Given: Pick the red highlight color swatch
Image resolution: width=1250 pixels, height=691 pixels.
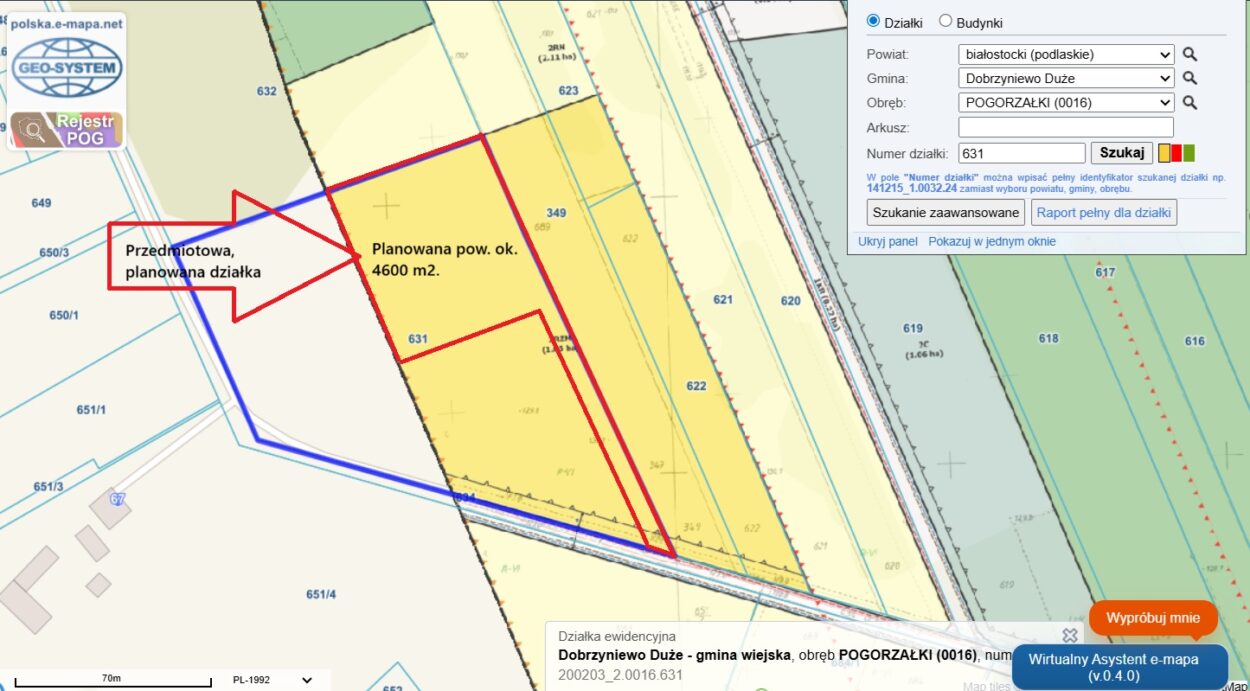Looking at the screenshot, I should pos(1176,153).
